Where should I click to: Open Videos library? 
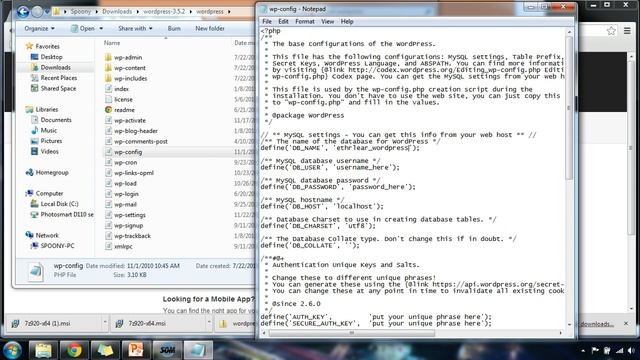tap(49, 151)
